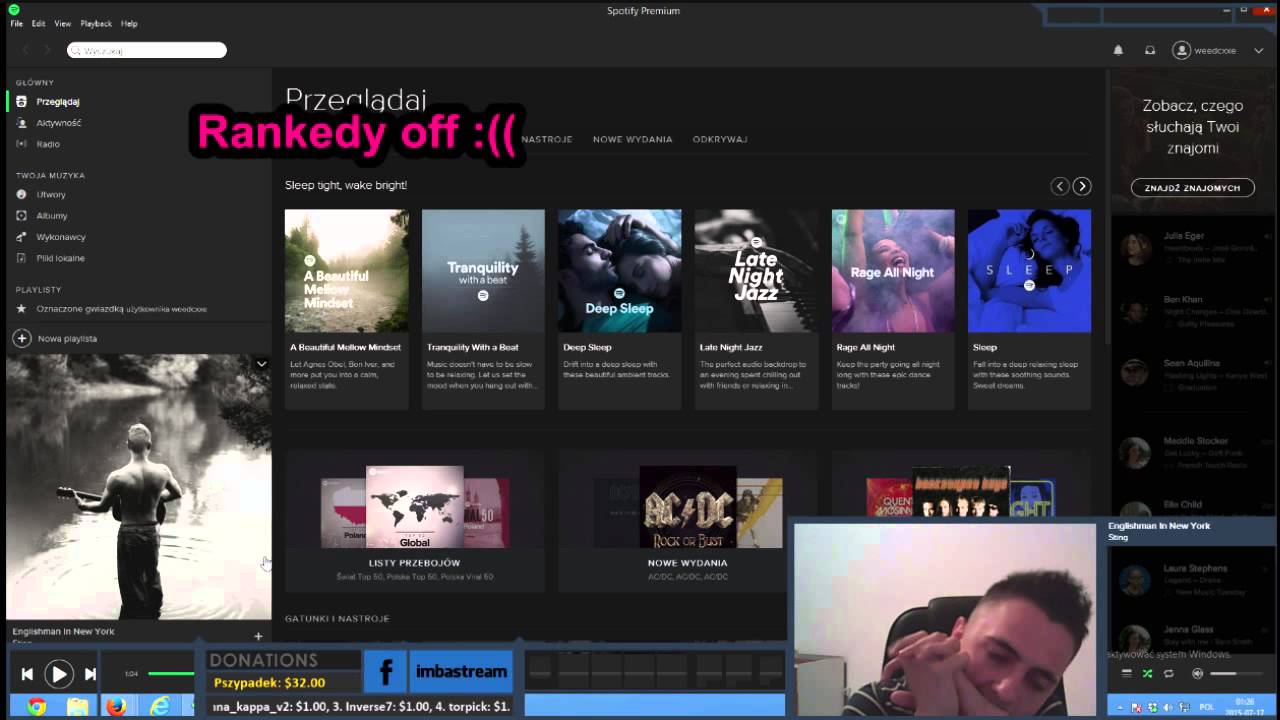The height and width of the screenshot is (720, 1280).
Task: Open the Edit menu
Action: pyautogui.click(x=38, y=23)
